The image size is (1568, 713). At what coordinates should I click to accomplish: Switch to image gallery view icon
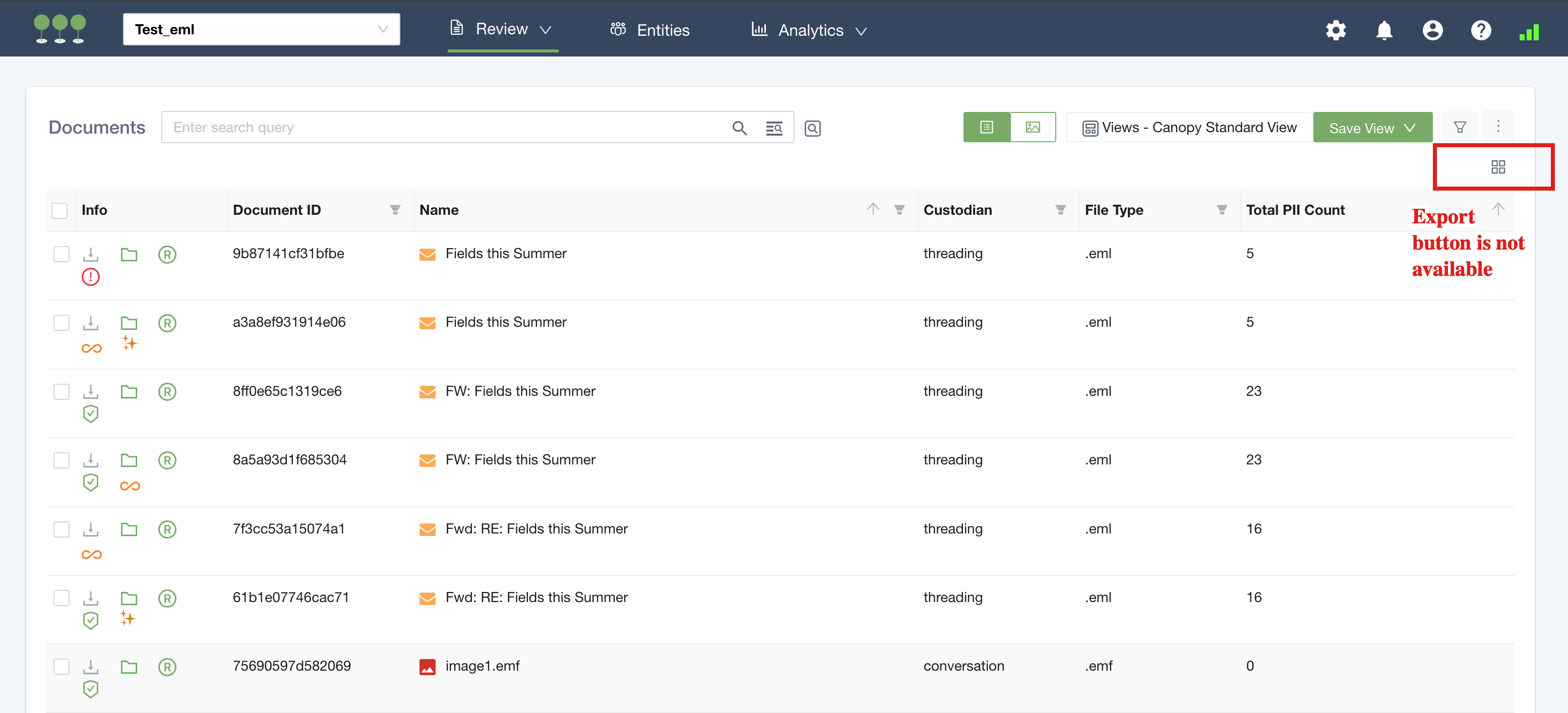pos(1033,127)
